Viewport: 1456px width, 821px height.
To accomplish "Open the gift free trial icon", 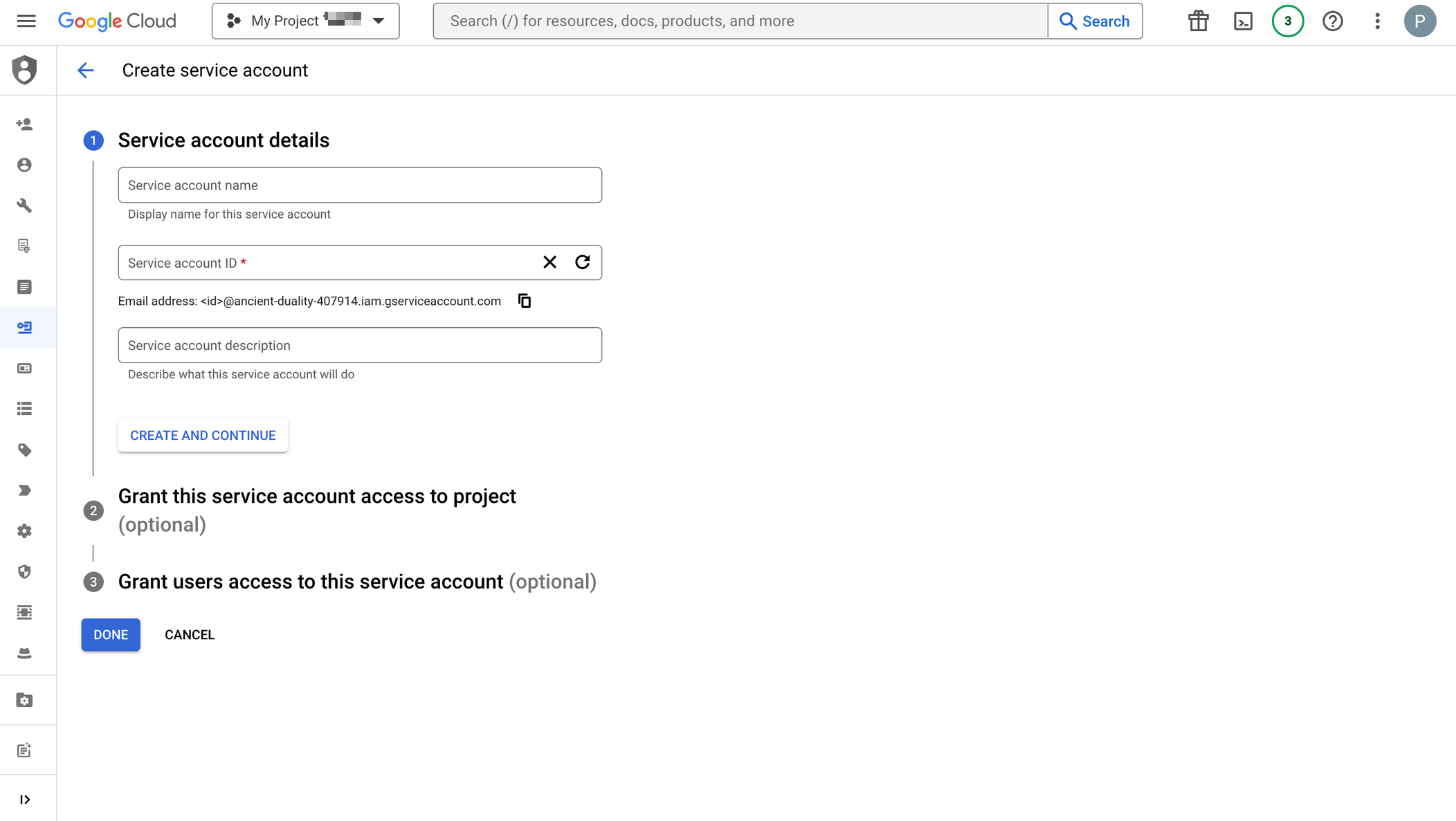I will (x=1199, y=21).
